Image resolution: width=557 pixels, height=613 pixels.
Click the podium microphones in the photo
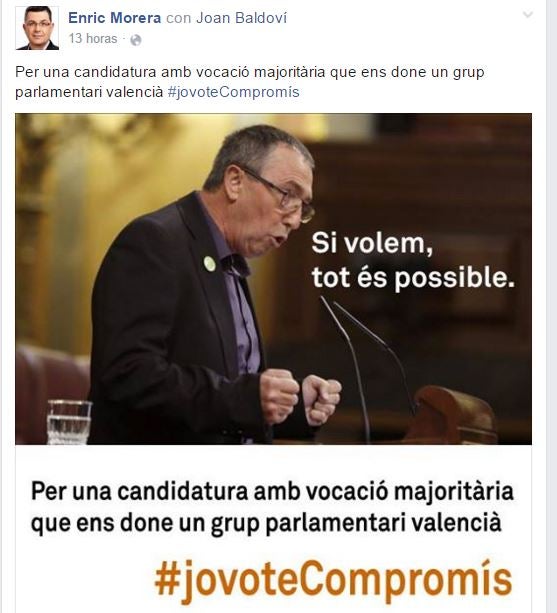tap(367, 367)
